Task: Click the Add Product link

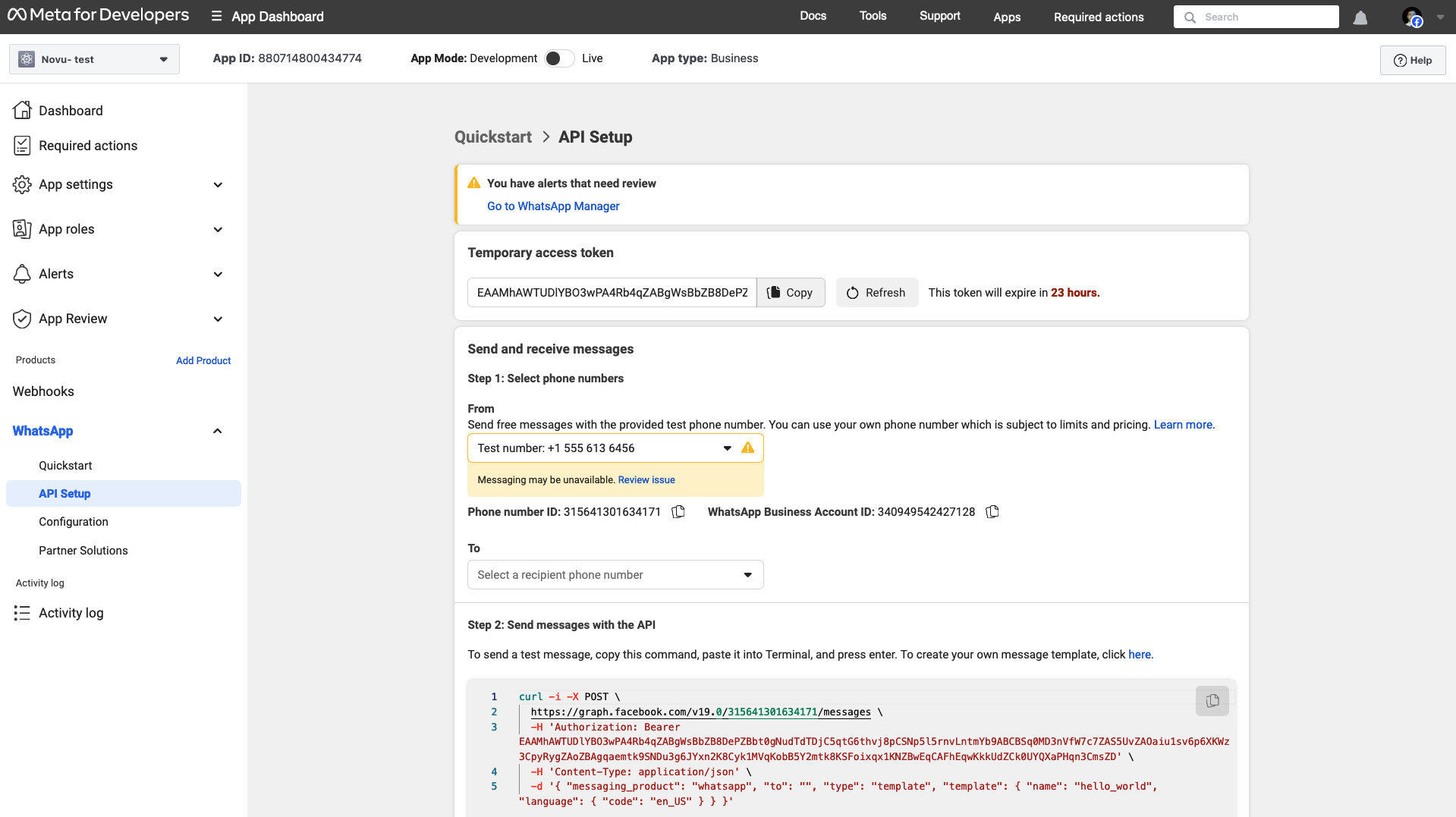Action: (x=203, y=360)
